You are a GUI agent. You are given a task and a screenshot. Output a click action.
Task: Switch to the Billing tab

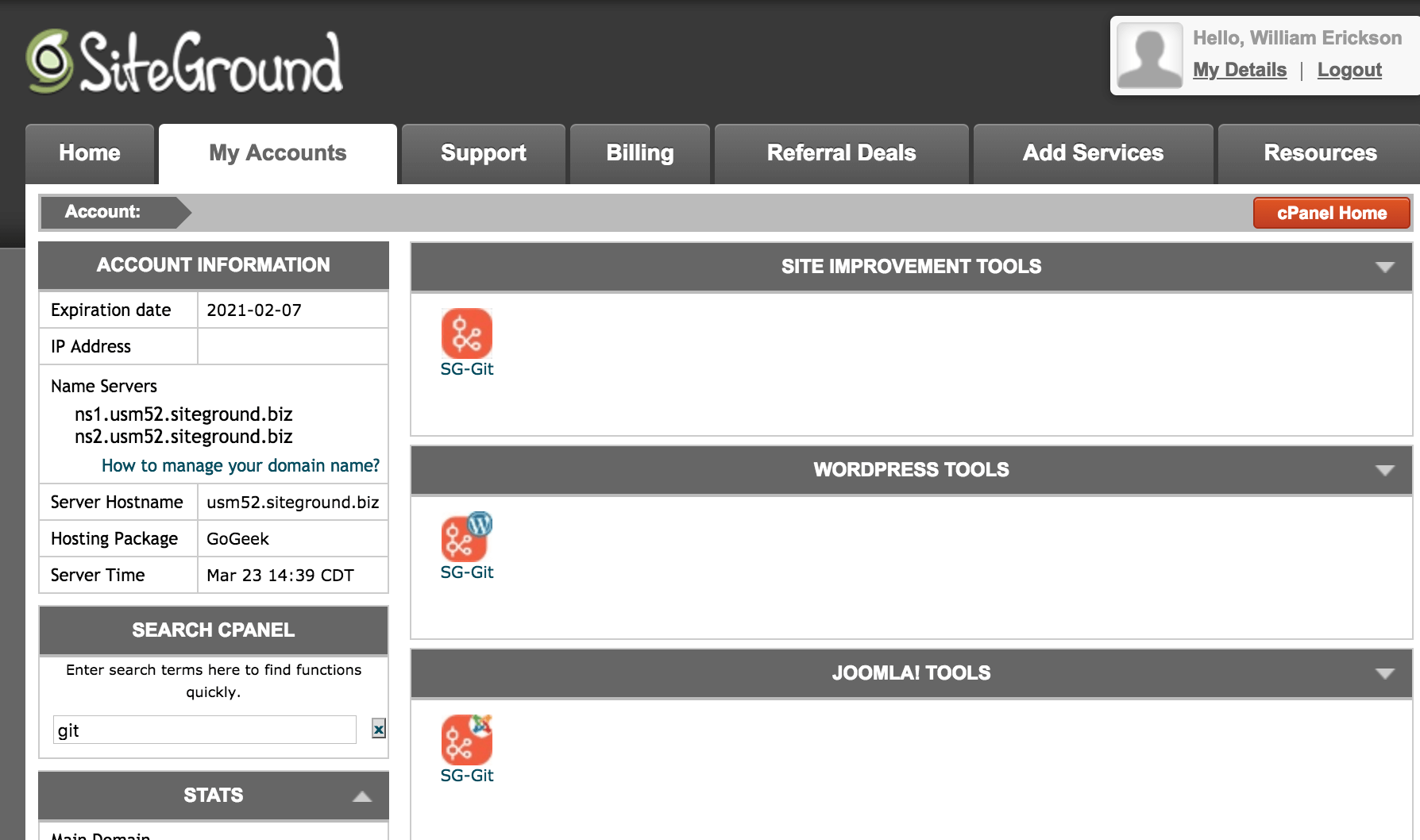640,153
